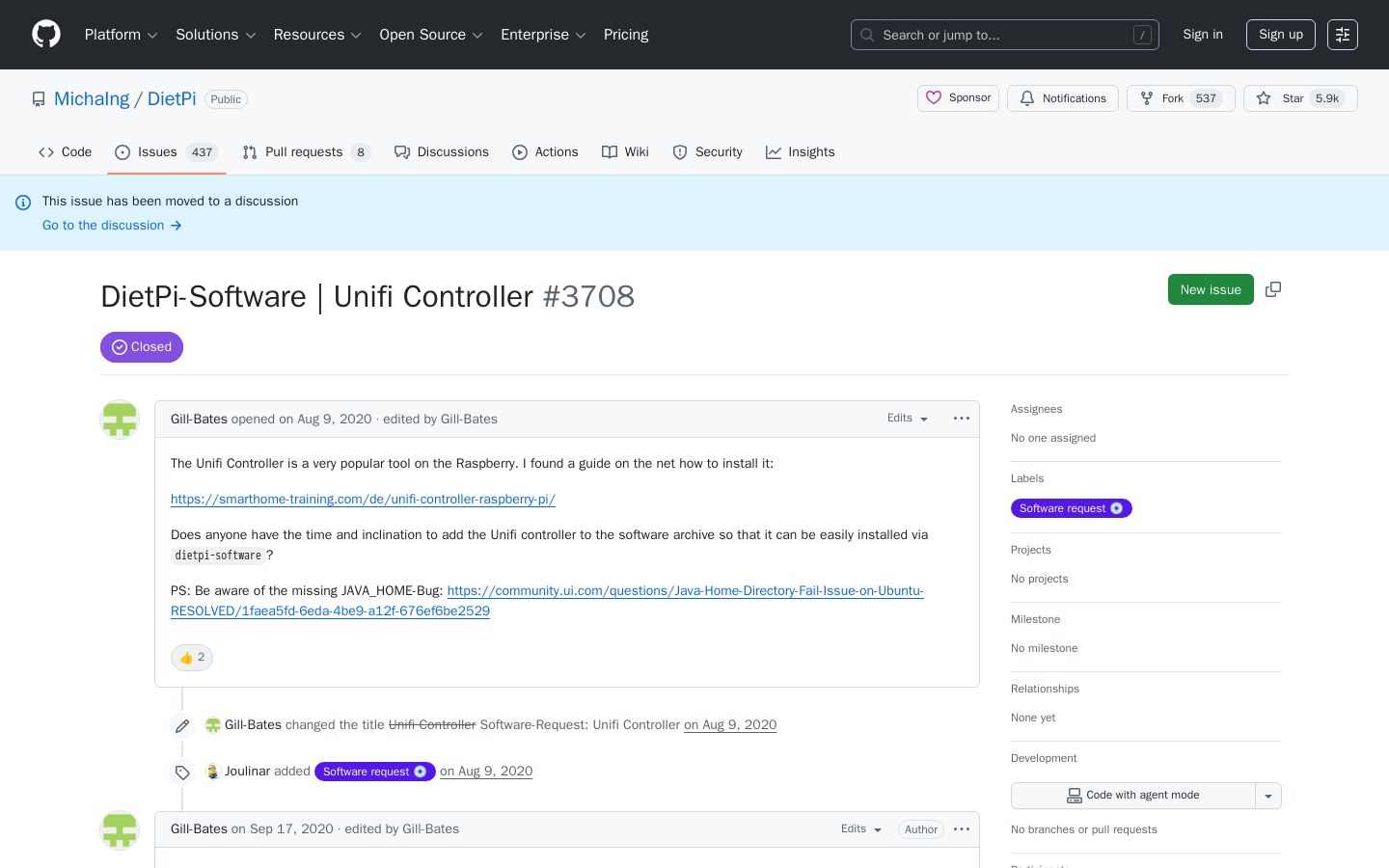Expand the Open Source menu

tap(431, 35)
